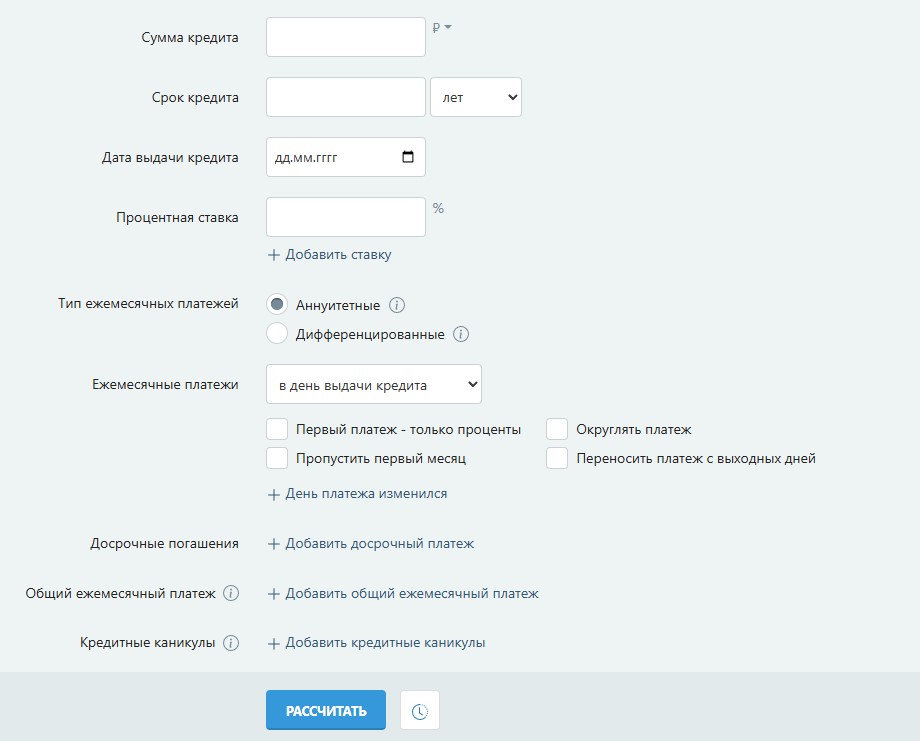The image size is (920, 741).
Task: Click the Сумма кредита input field
Action: click(x=345, y=37)
